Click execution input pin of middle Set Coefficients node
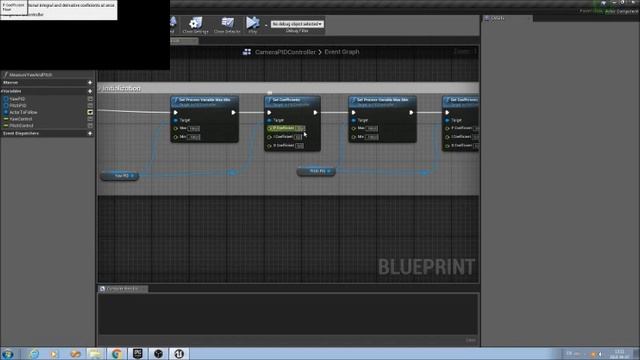Screen dimensions: 640x360 click(269, 112)
